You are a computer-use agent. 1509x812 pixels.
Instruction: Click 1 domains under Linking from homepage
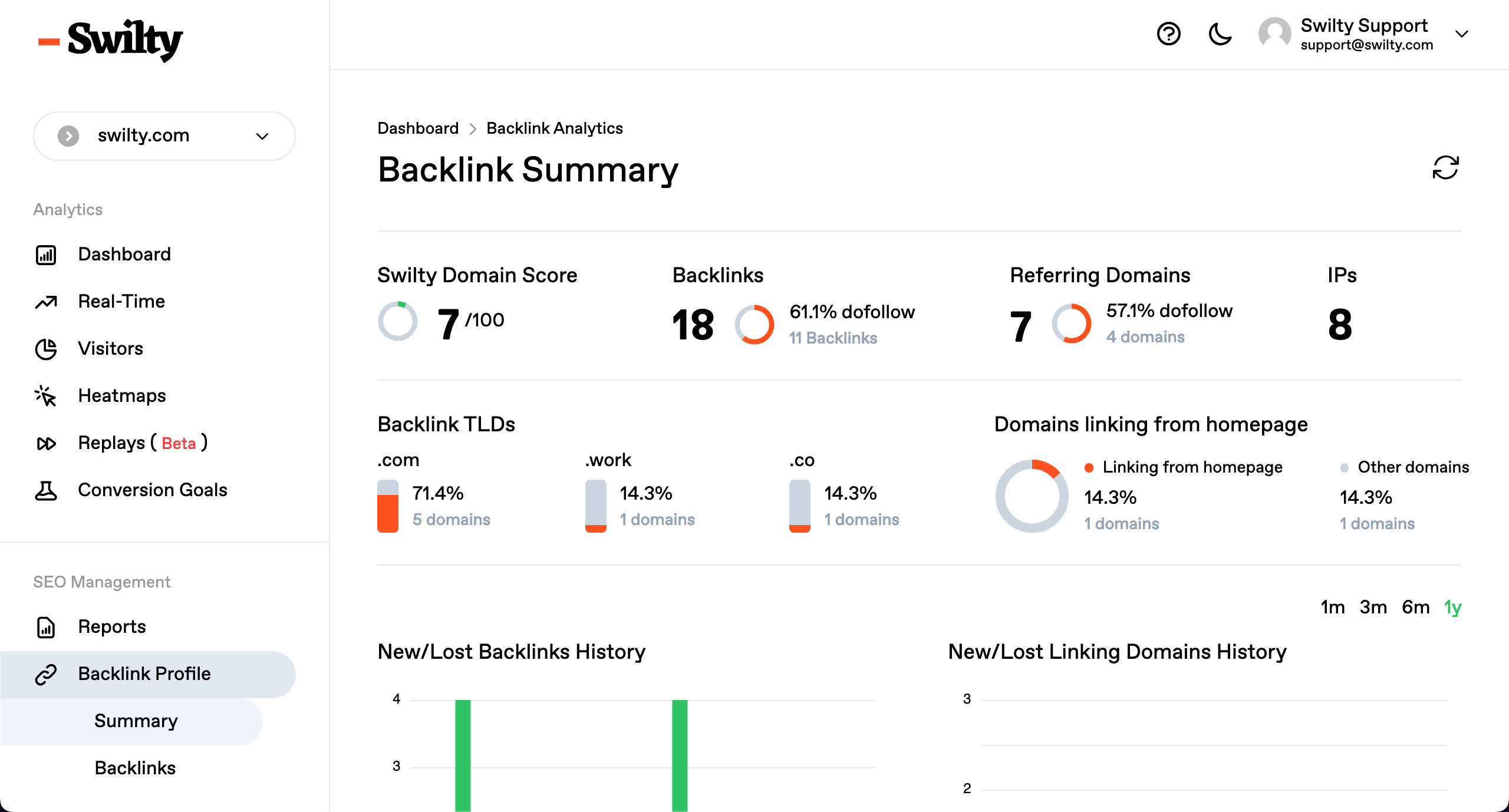(1122, 524)
